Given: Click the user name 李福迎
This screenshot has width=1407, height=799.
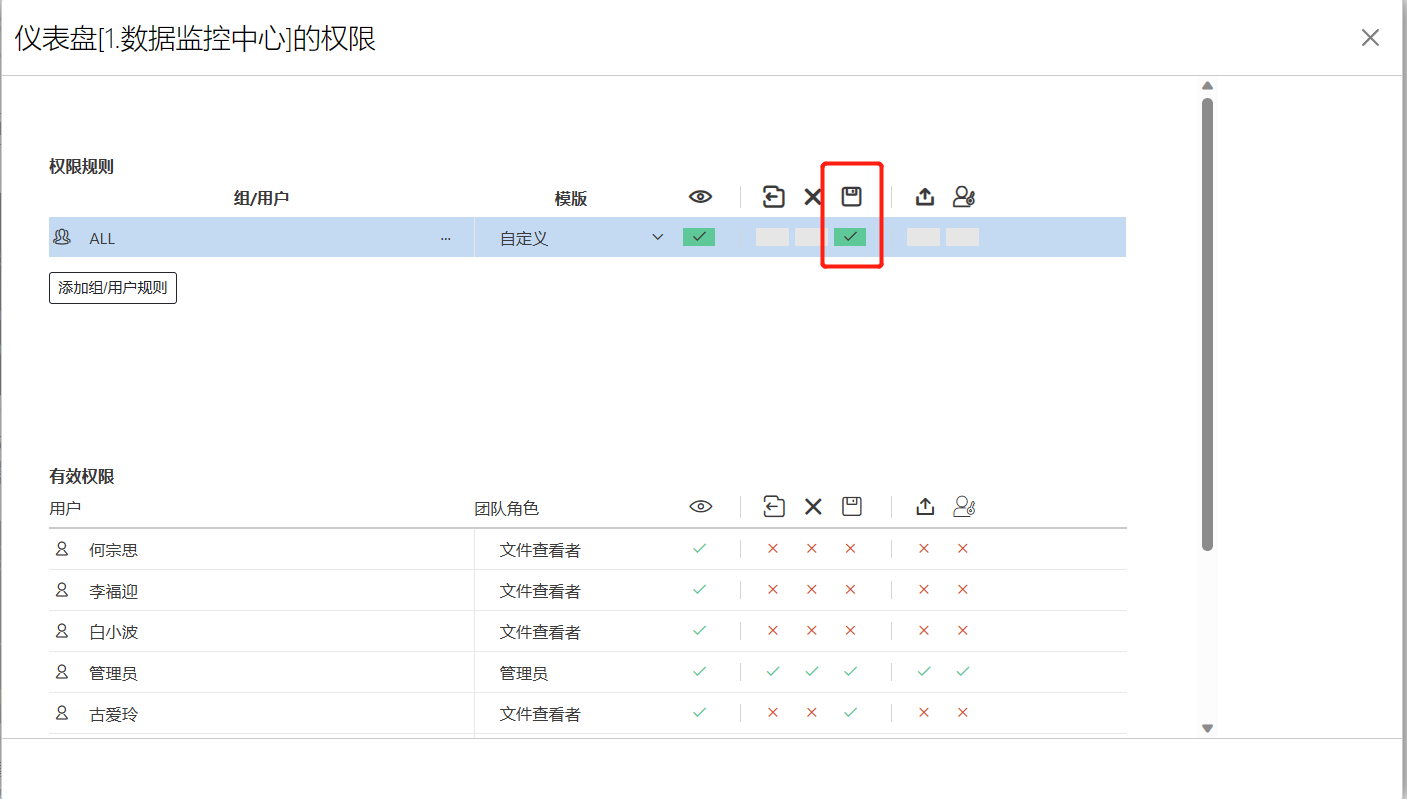Looking at the screenshot, I should 113,591.
